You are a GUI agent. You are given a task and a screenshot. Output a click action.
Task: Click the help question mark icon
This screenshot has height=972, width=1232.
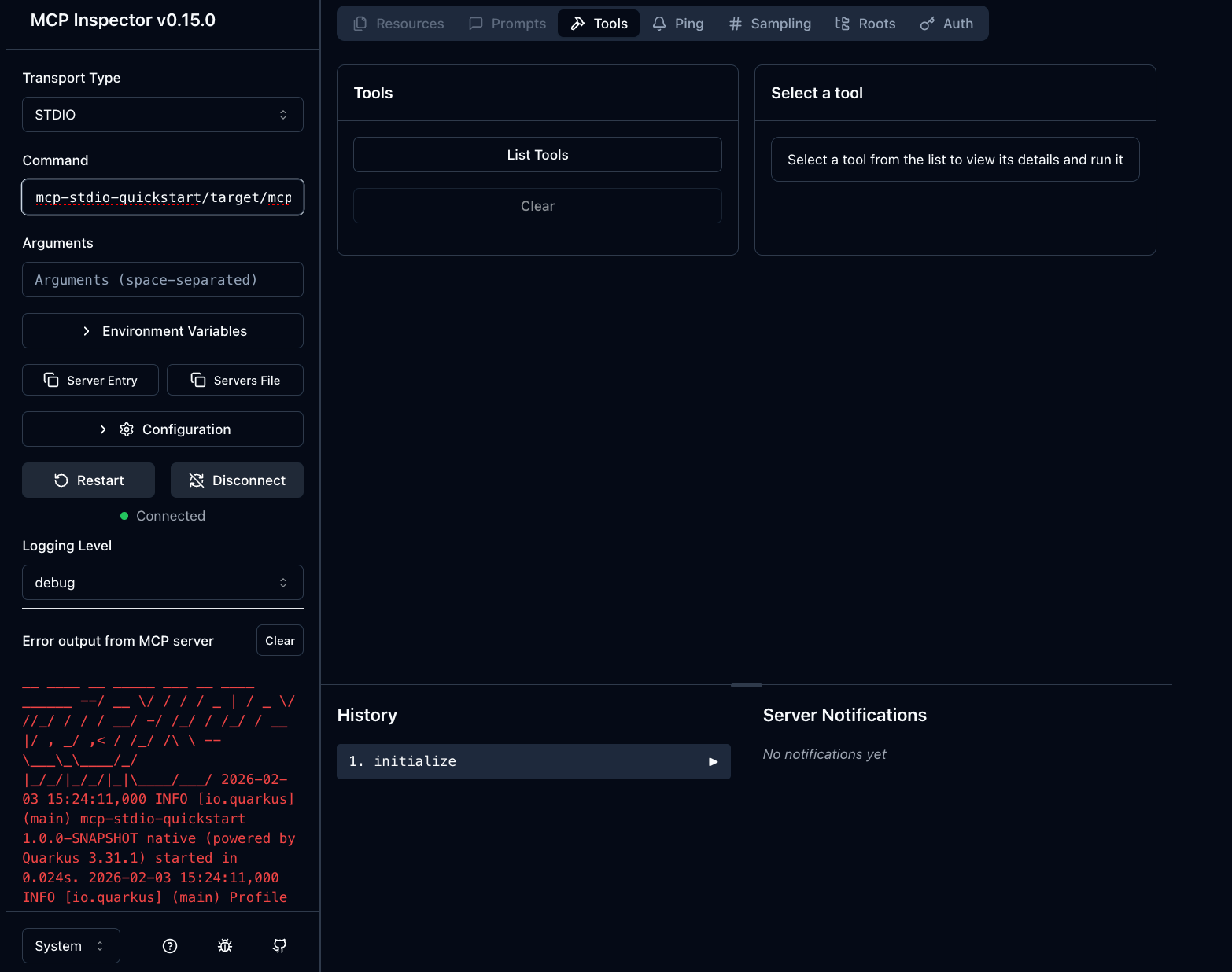[x=169, y=945]
